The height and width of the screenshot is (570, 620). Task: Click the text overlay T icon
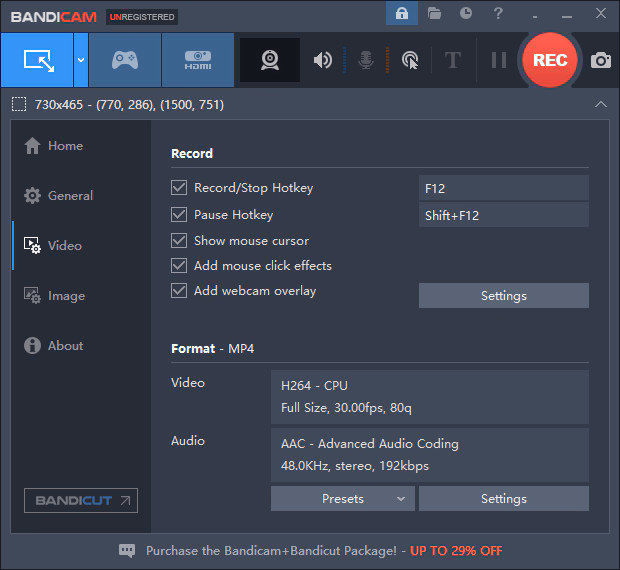click(453, 60)
